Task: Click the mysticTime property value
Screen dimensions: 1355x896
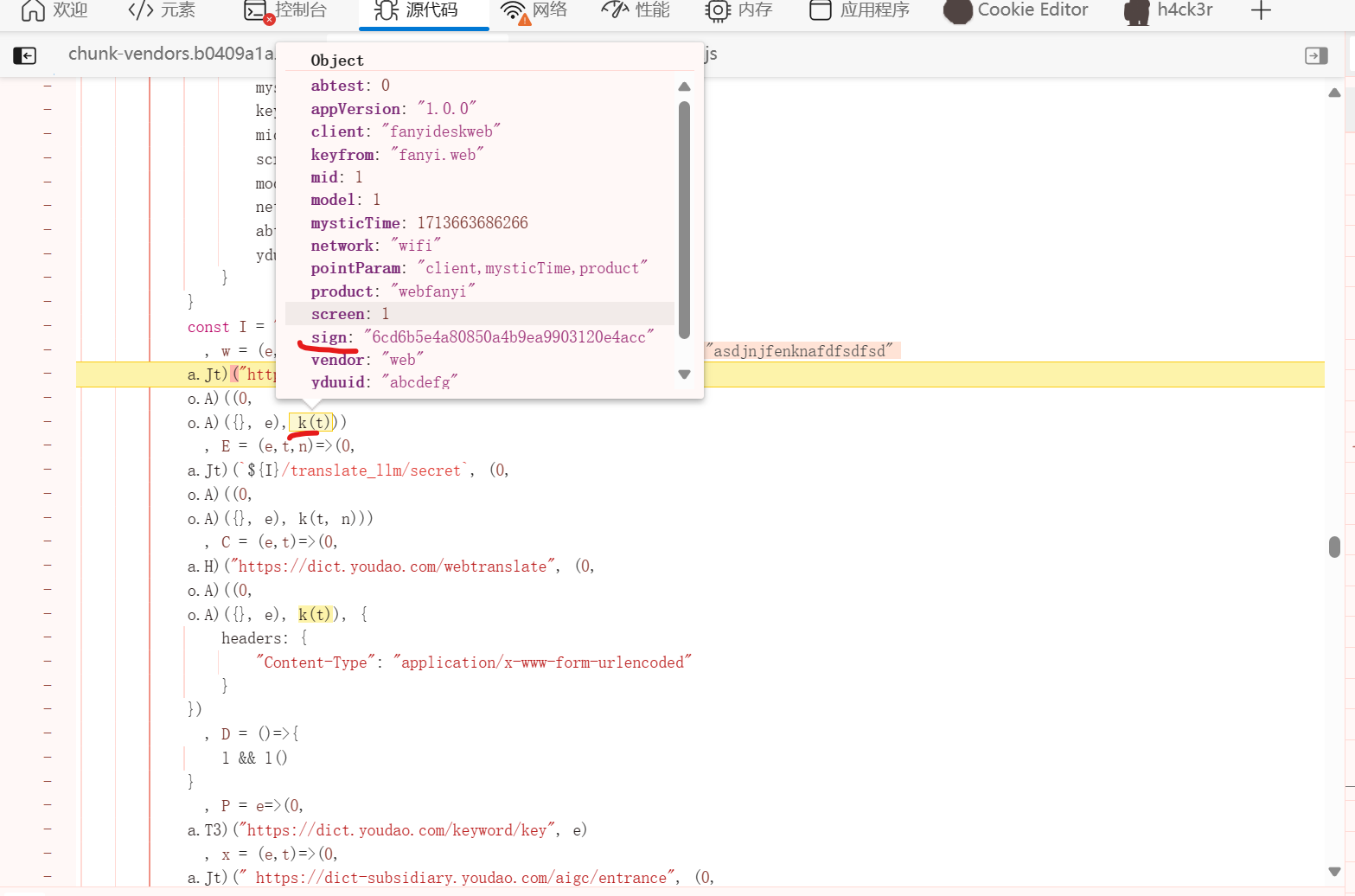Action: point(472,223)
